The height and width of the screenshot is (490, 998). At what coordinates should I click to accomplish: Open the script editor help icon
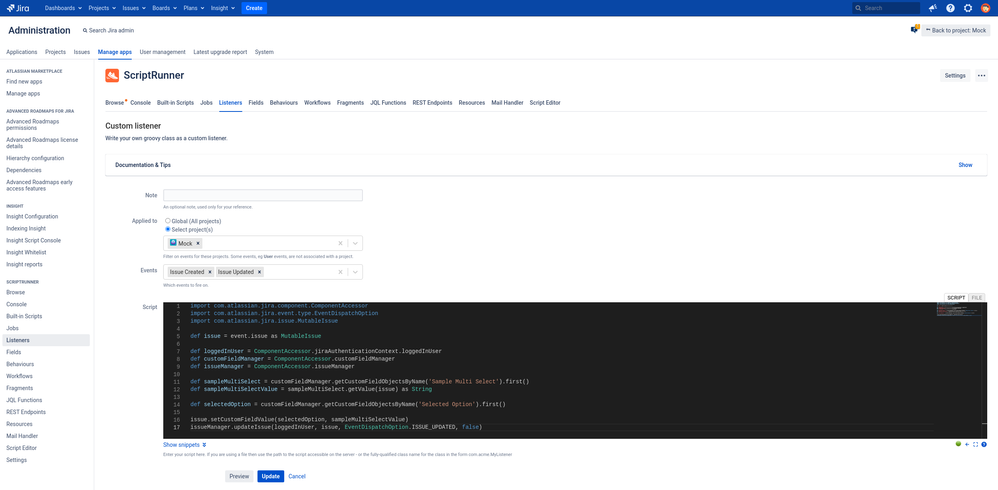tap(984, 444)
